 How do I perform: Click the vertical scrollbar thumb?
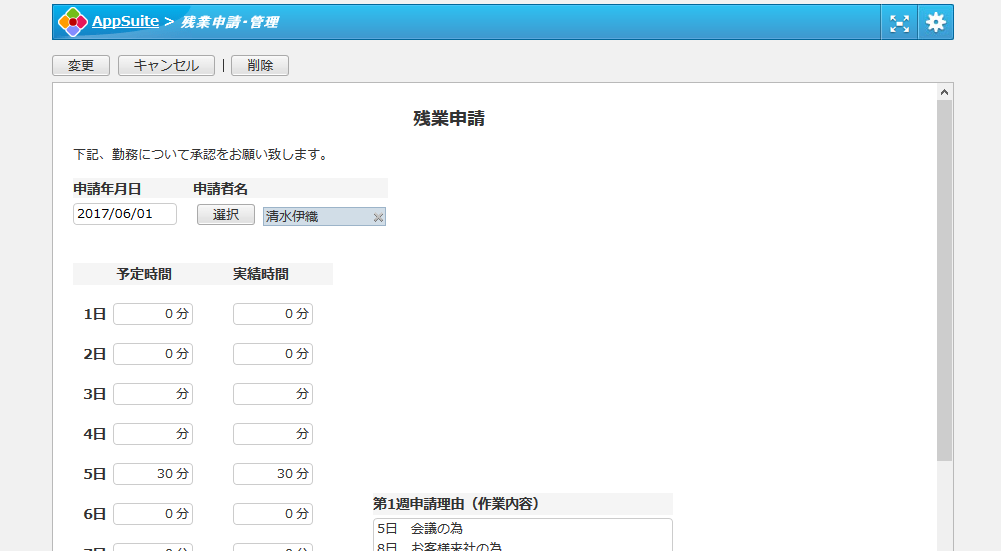point(945,280)
